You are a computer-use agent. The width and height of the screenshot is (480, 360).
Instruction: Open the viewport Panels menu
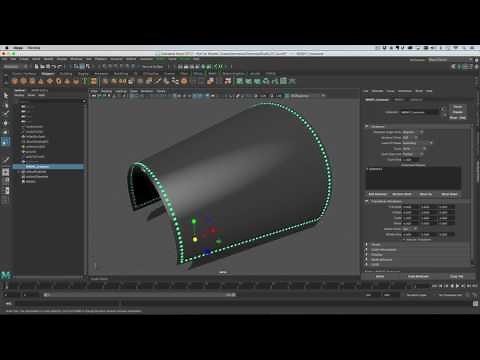point(161,91)
